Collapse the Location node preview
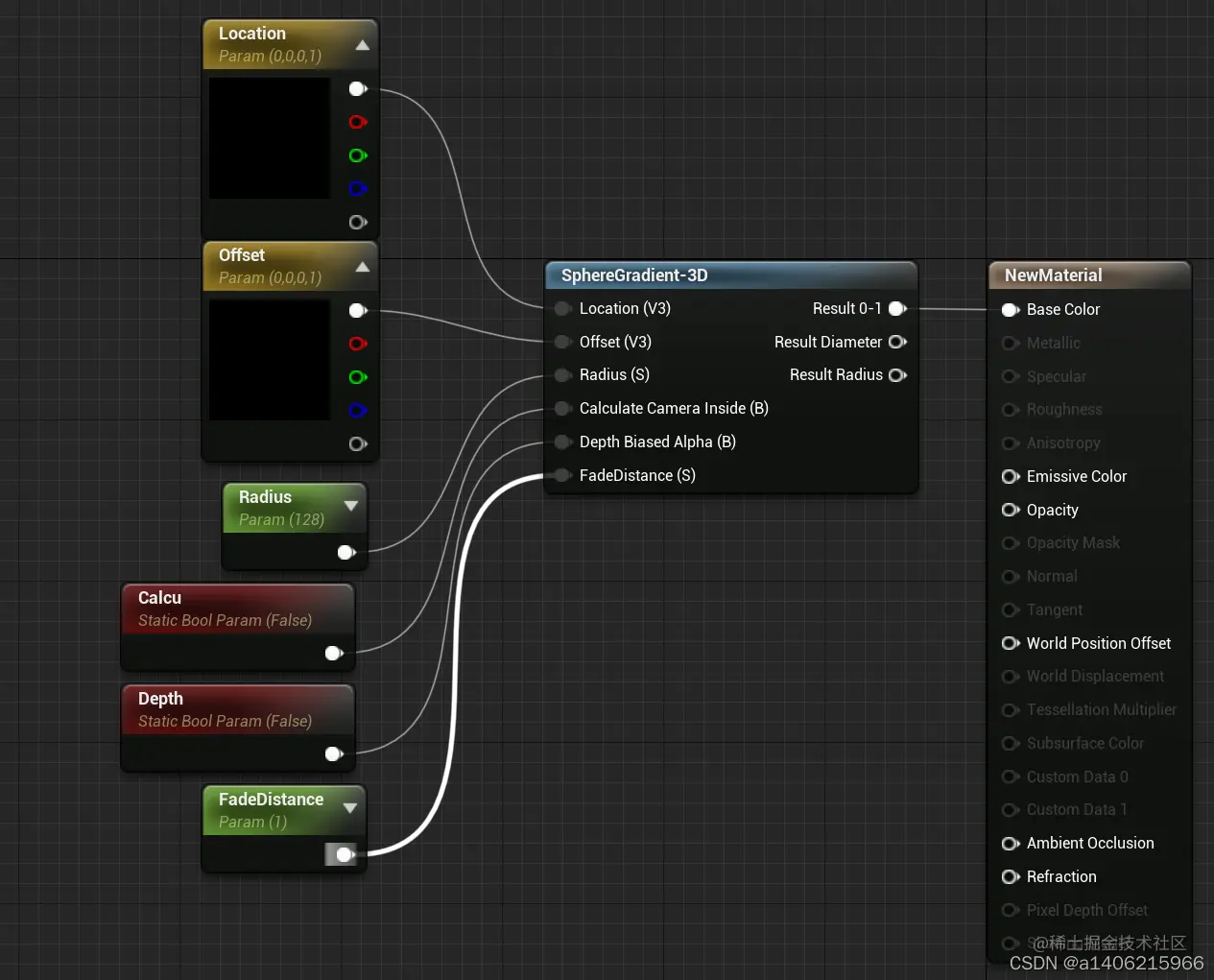The width and height of the screenshot is (1214, 980). point(363,44)
